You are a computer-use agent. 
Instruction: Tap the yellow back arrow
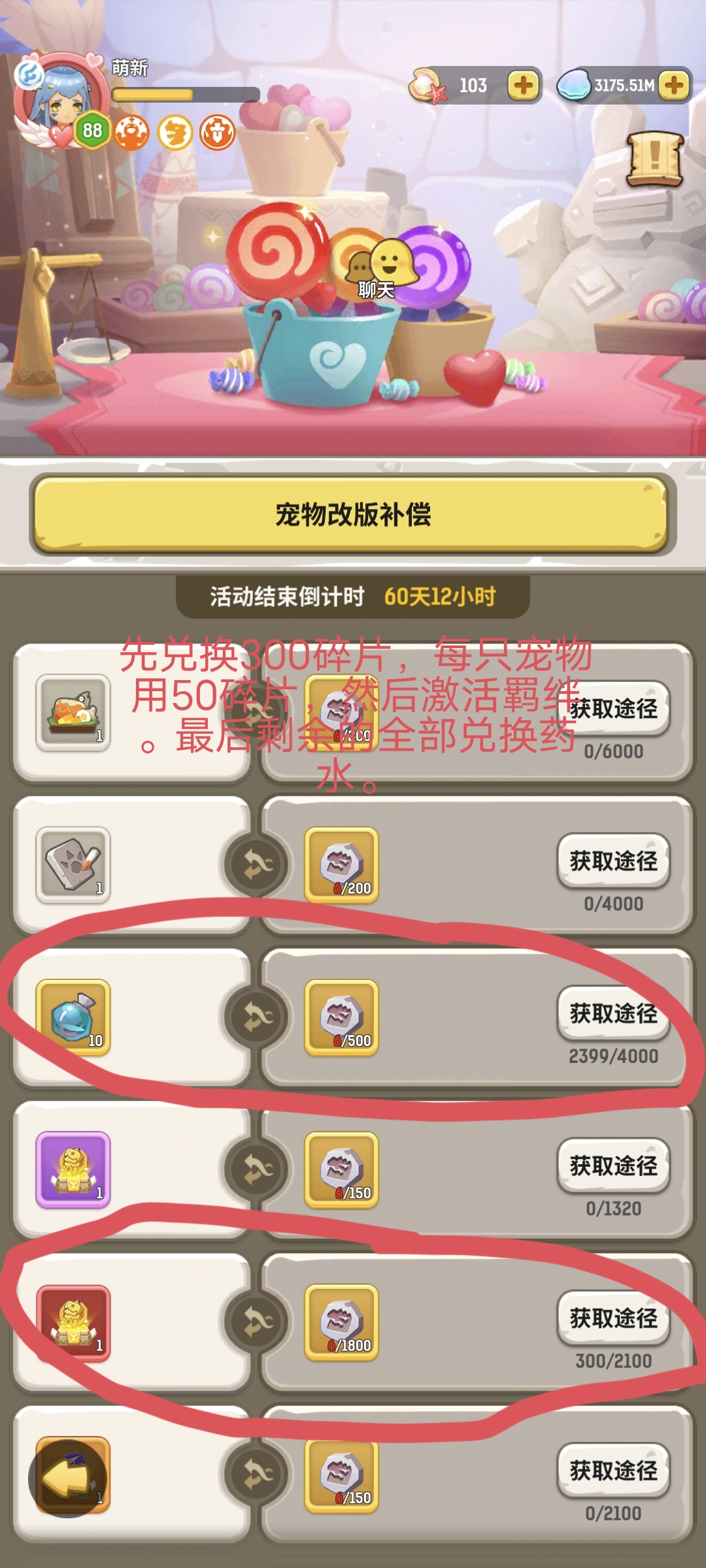(66, 1477)
